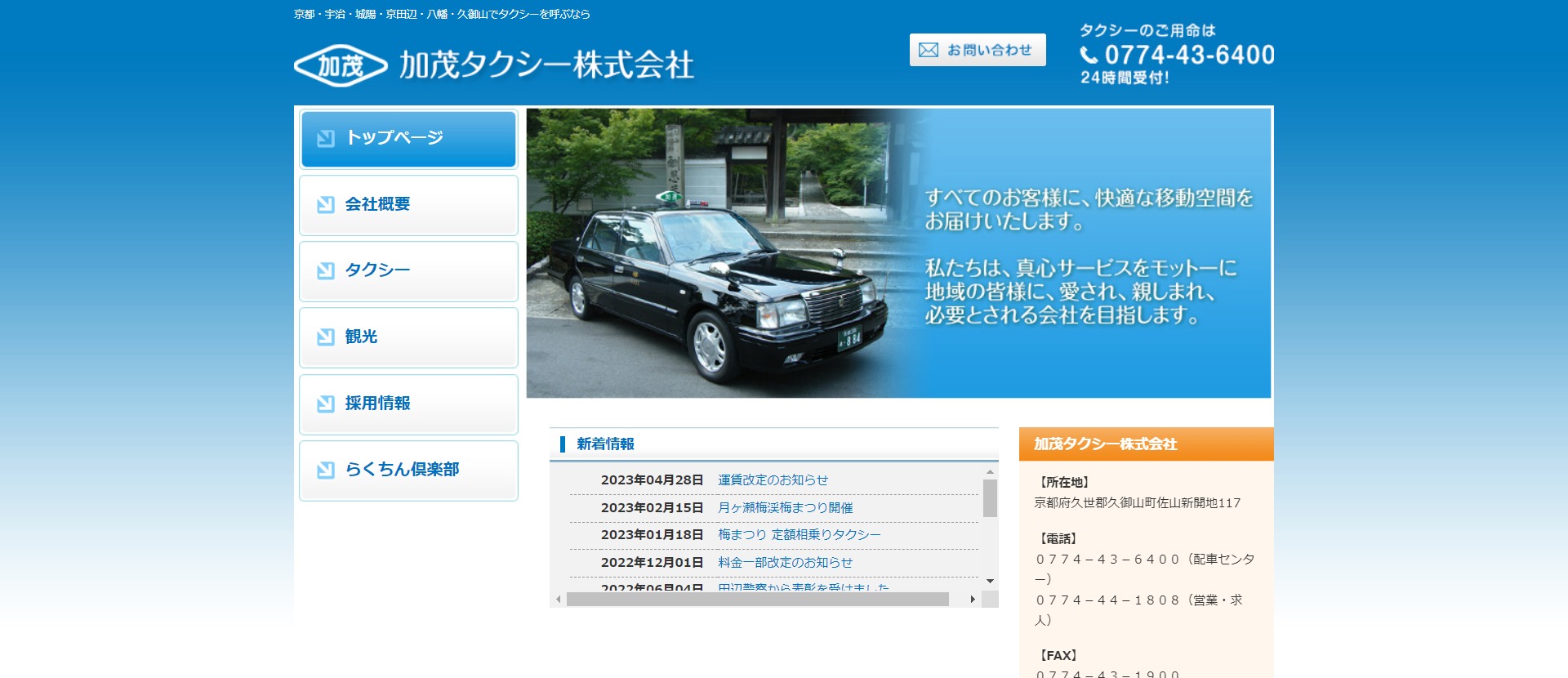Click the date 2023年04月28日
Image resolution: width=1568 pixels, height=678 pixels.
pyautogui.click(x=652, y=480)
